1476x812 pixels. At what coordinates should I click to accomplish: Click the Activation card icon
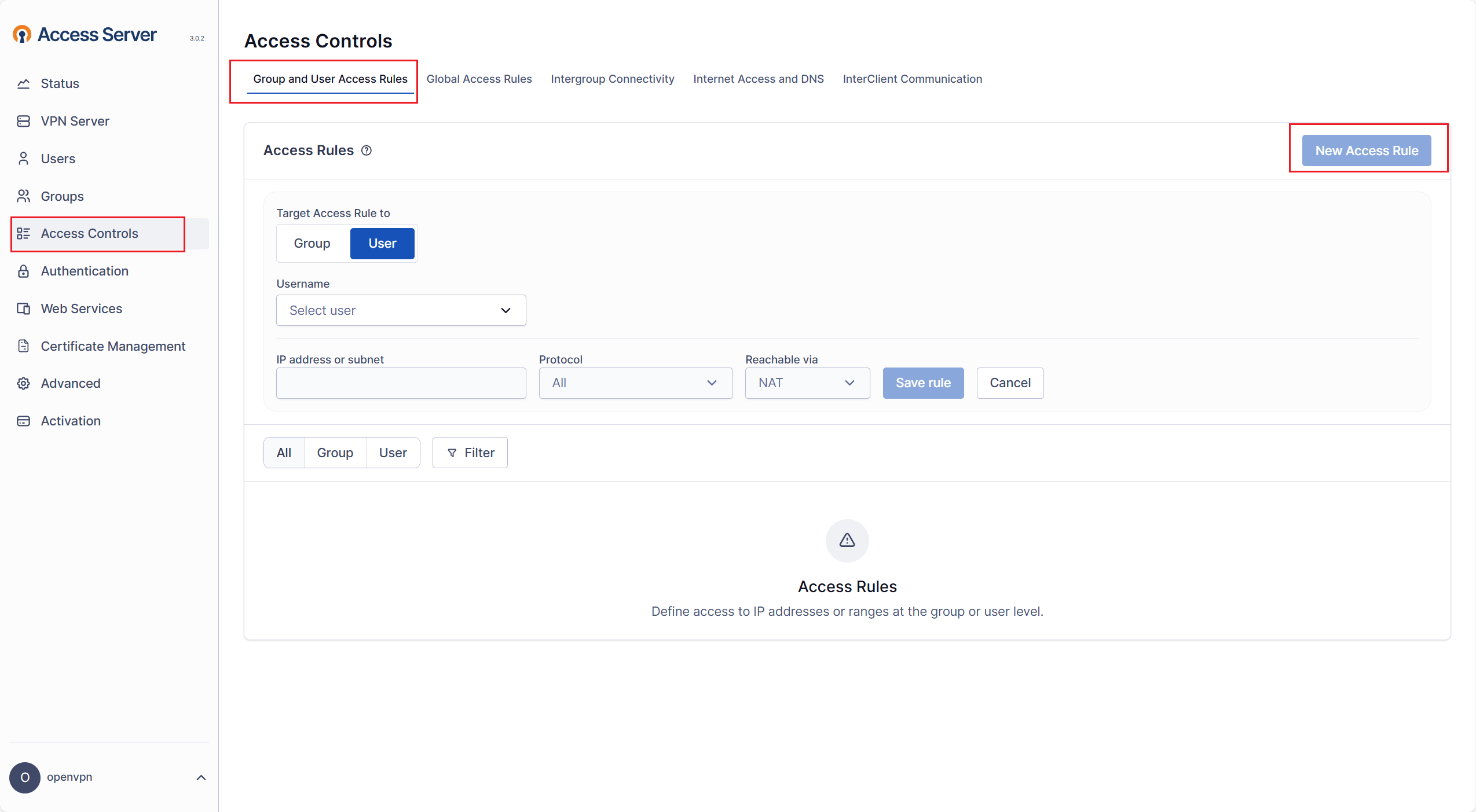click(23, 421)
